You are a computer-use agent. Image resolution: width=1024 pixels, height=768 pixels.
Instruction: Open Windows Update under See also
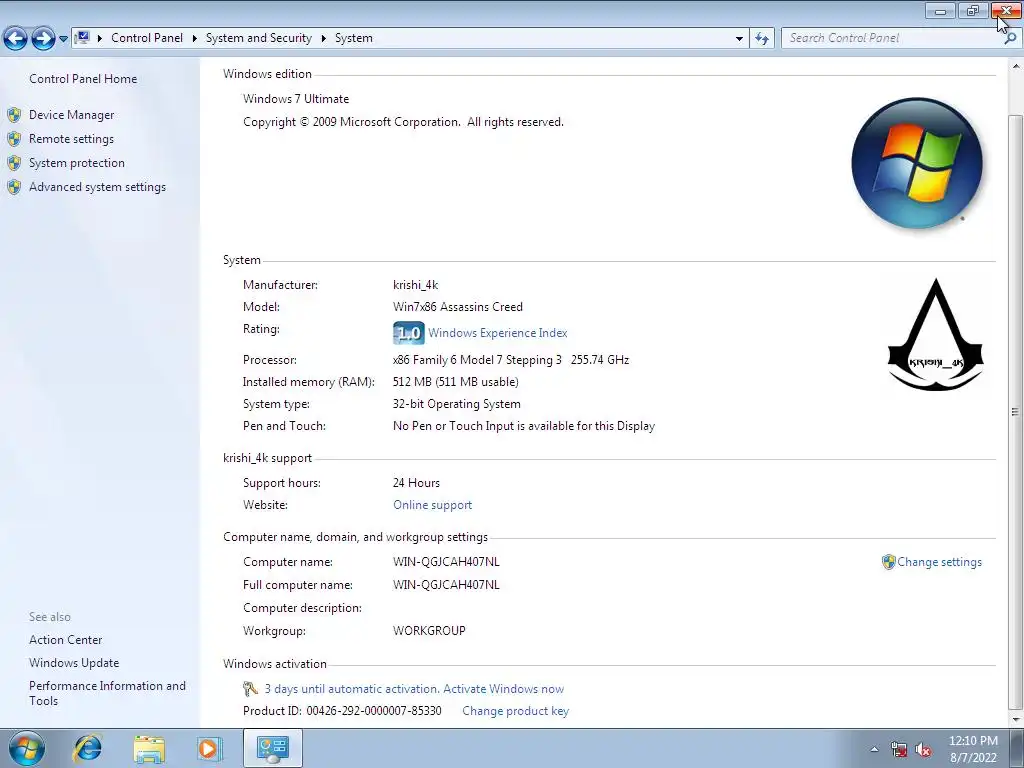74,663
